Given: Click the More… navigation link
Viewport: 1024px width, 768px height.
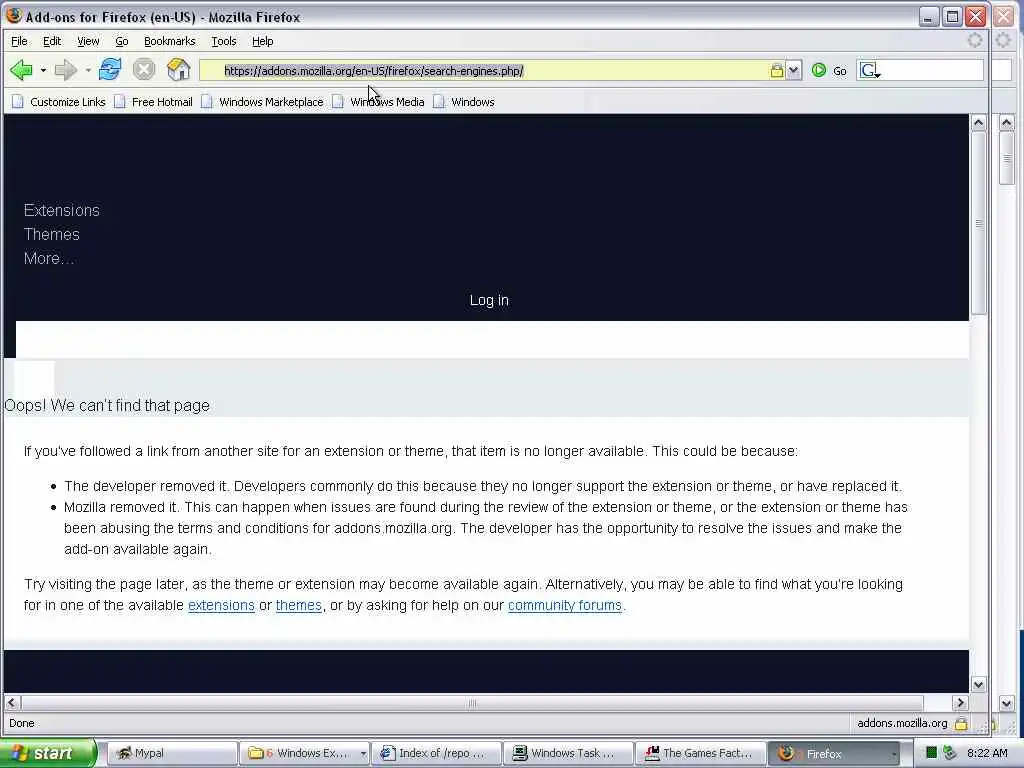Looking at the screenshot, I should (48, 259).
